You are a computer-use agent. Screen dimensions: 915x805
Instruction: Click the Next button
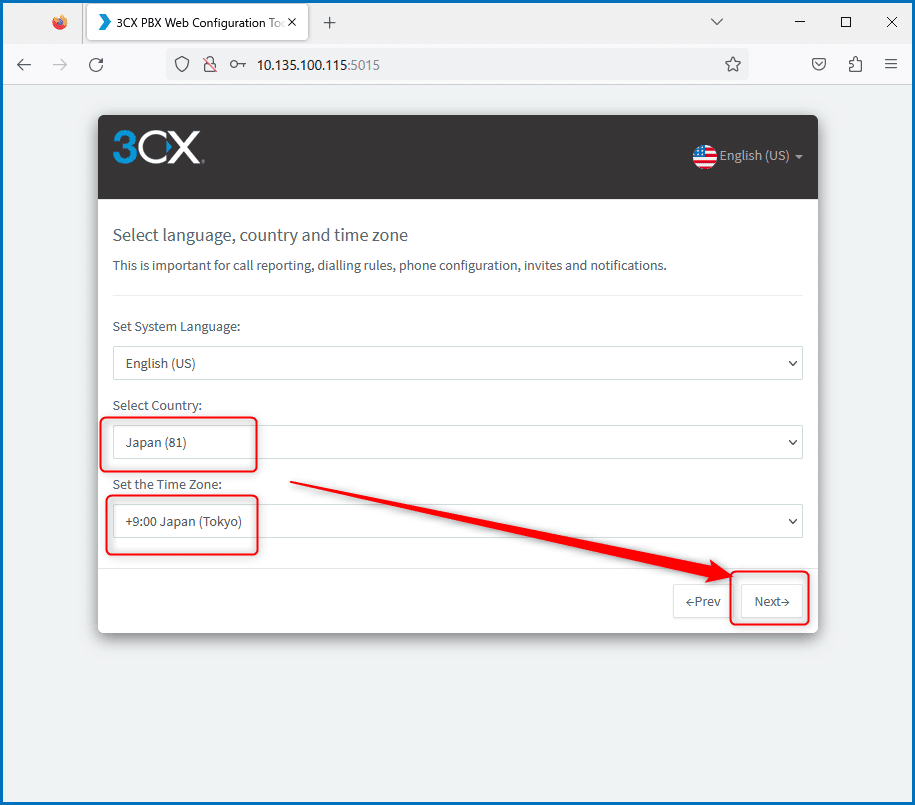pos(771,601)
